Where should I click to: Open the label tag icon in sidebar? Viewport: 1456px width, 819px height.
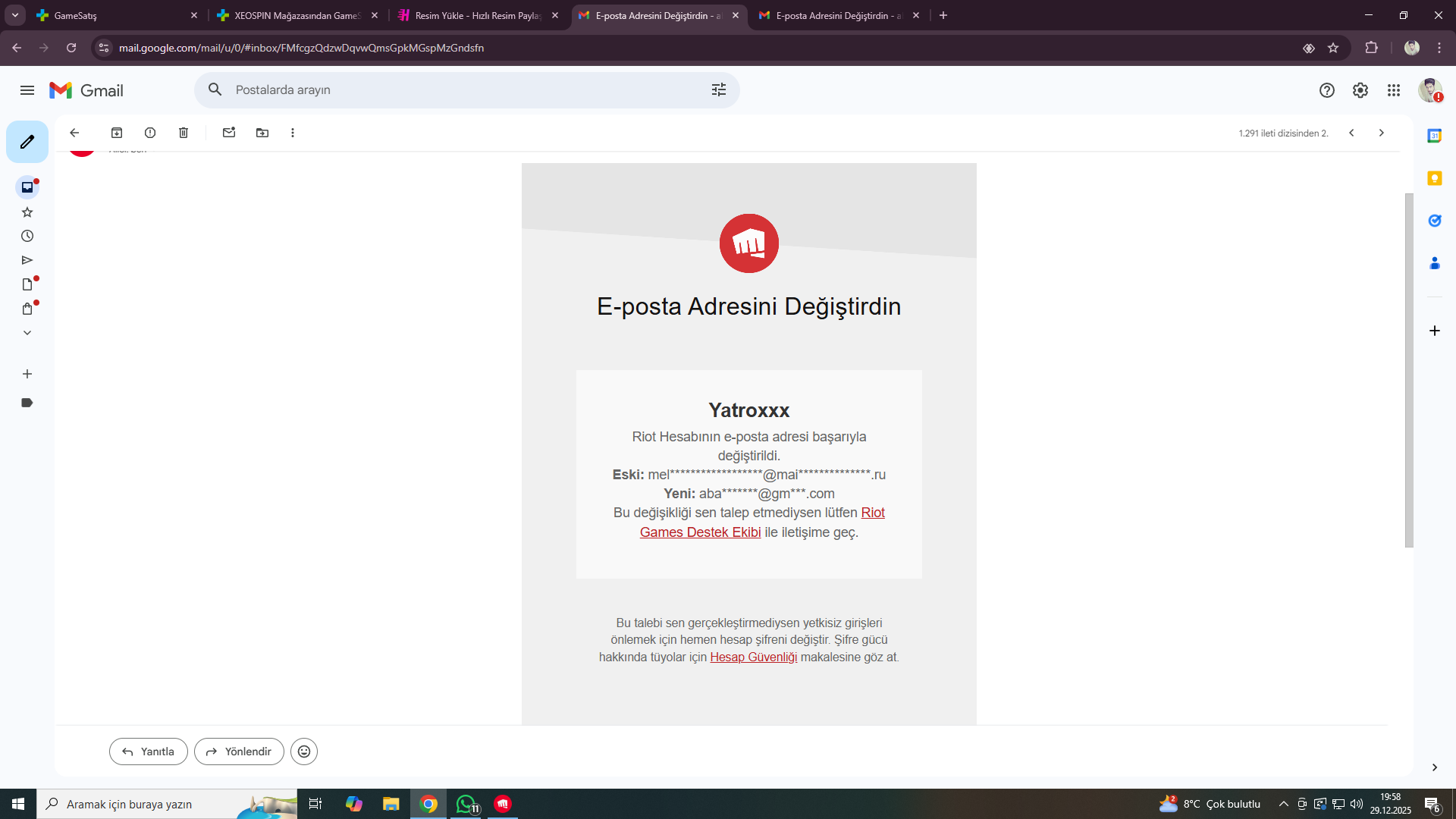tap(27, 403)
